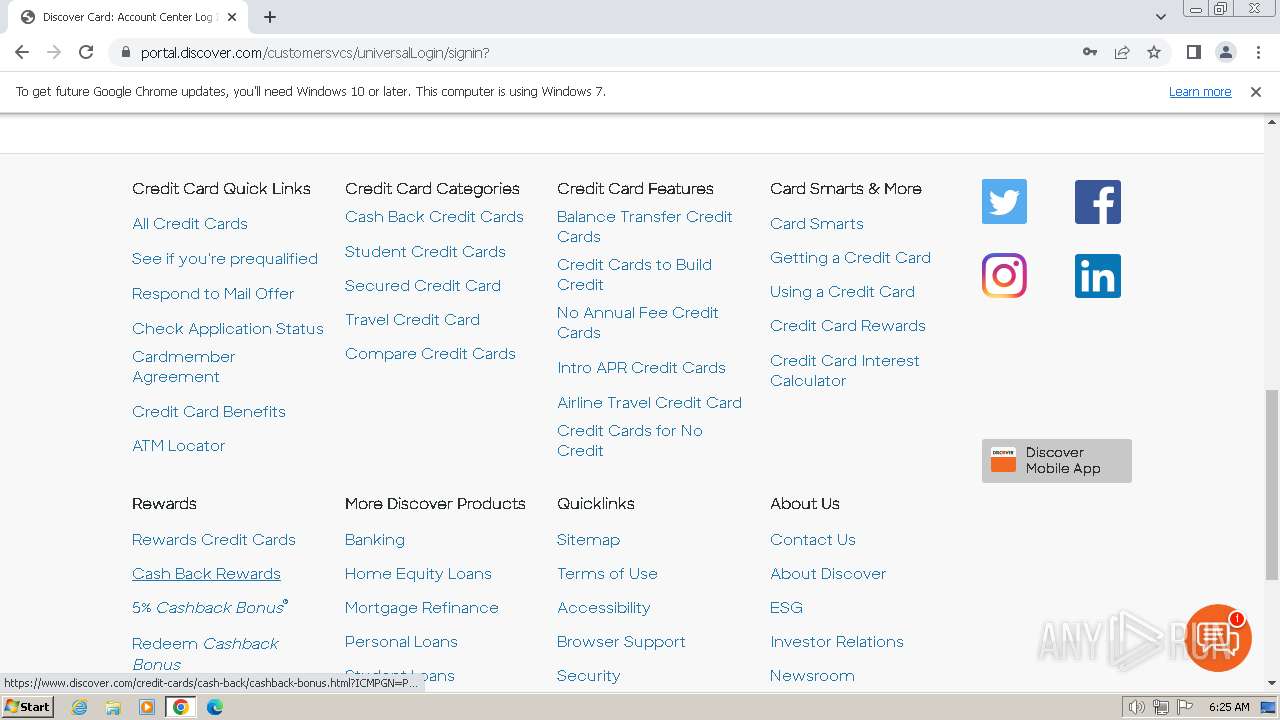The image size is (1280, 720).
Task: Bookmark this page with star icon
Action: click(x=1154, y=52)
